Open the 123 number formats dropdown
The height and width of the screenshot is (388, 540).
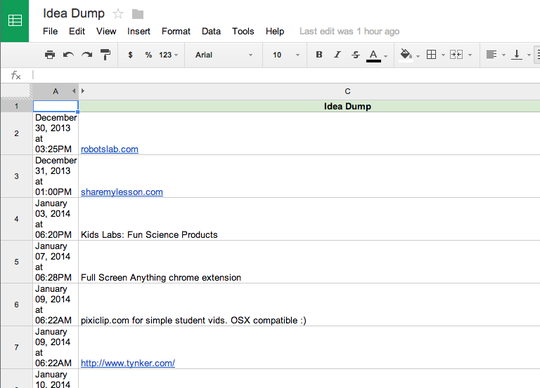tap(168, 55)
